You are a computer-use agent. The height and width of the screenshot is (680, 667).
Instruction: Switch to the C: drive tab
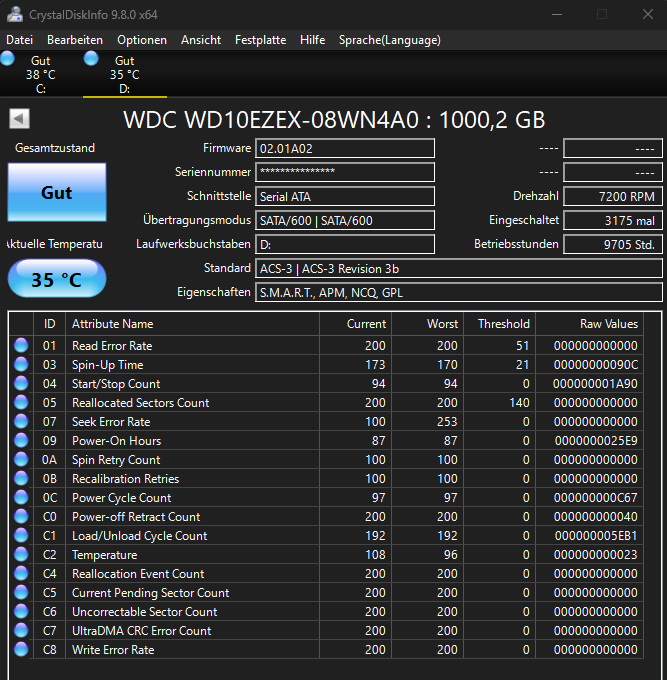[x=41, y=74]
